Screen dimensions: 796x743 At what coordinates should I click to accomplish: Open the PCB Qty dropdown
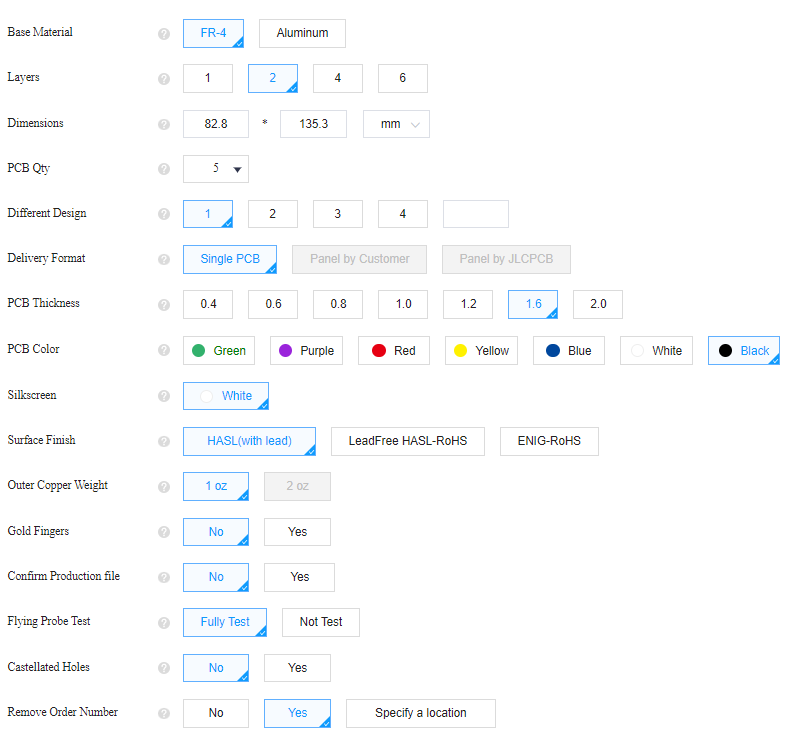coord(216,169)
